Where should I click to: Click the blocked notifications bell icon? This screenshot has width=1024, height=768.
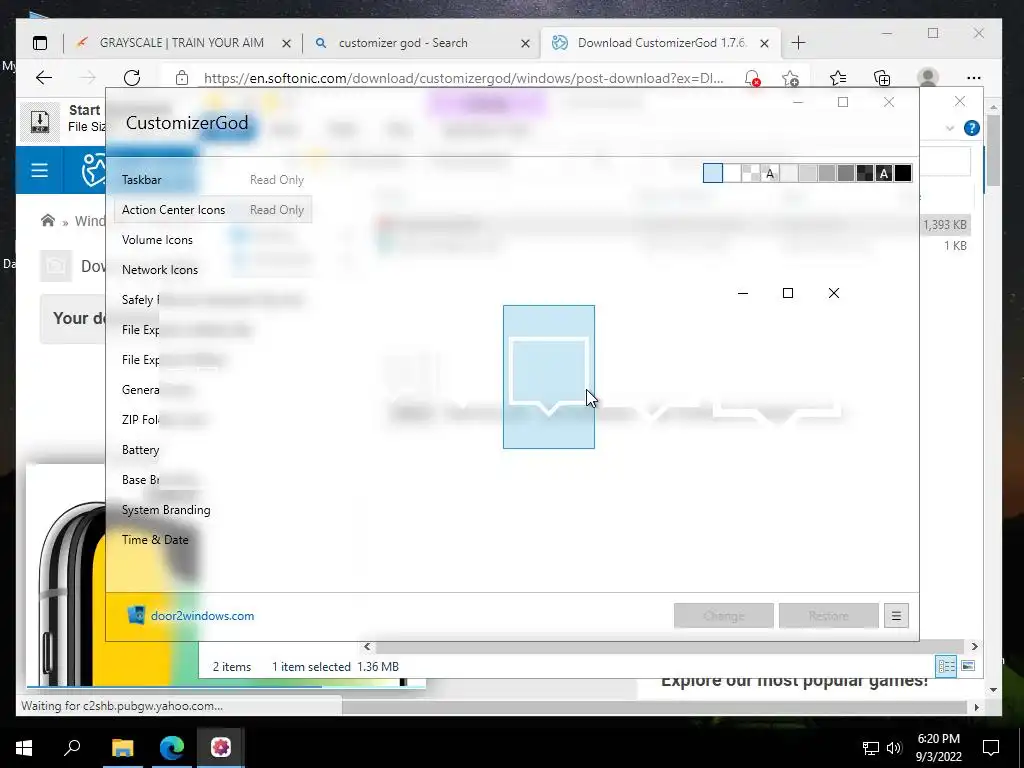click(752, 78)
